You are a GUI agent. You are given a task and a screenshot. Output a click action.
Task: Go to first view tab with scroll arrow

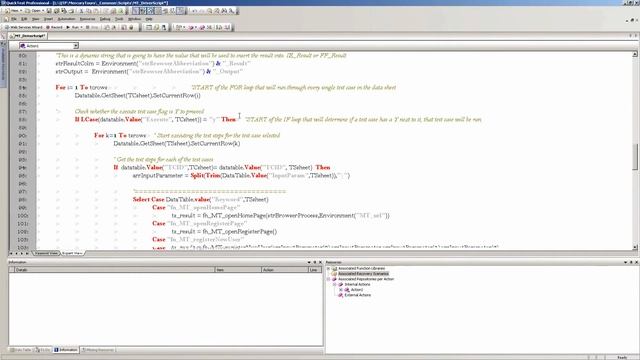11,253
